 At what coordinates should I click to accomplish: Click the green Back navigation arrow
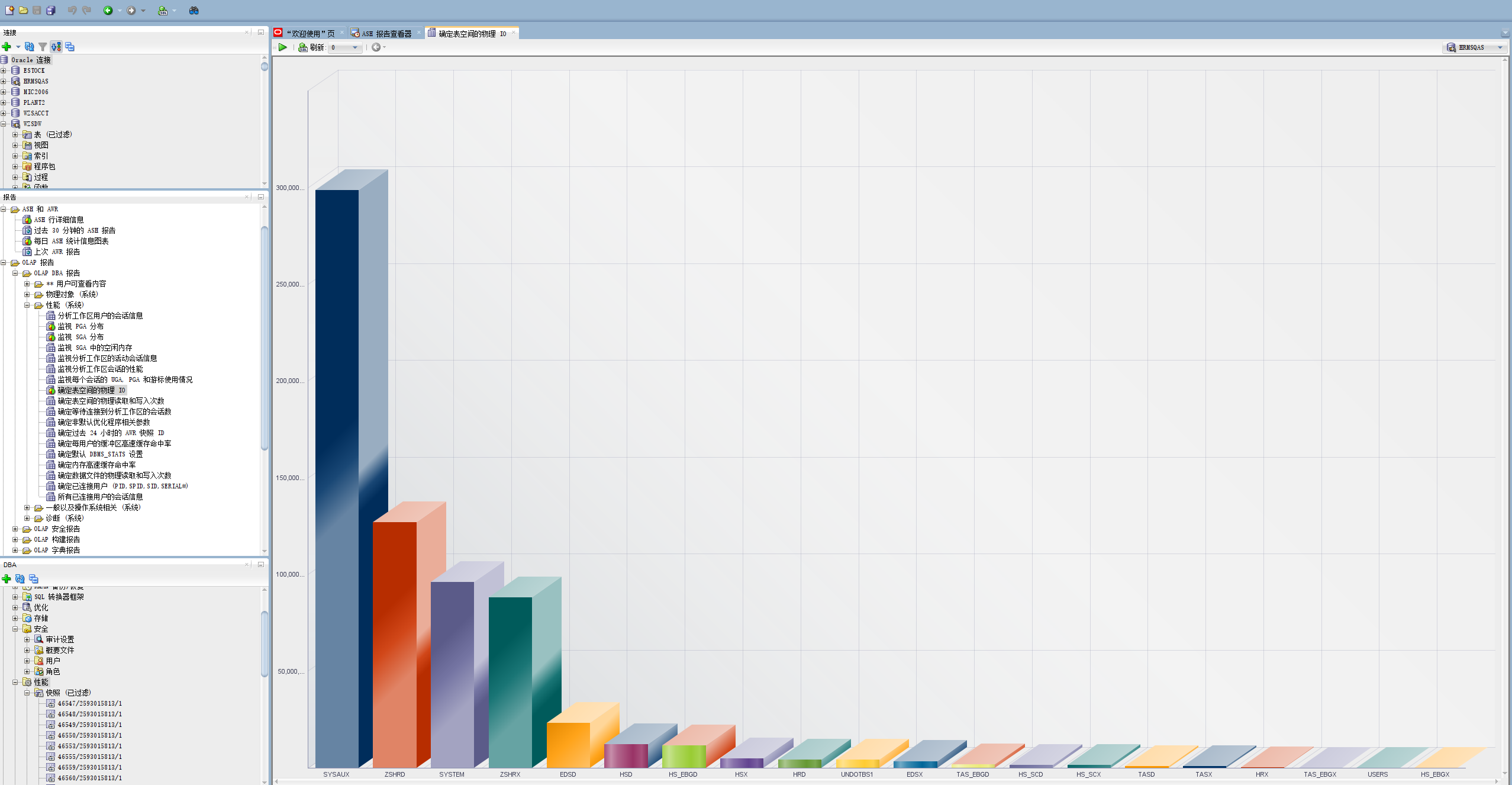108,10
